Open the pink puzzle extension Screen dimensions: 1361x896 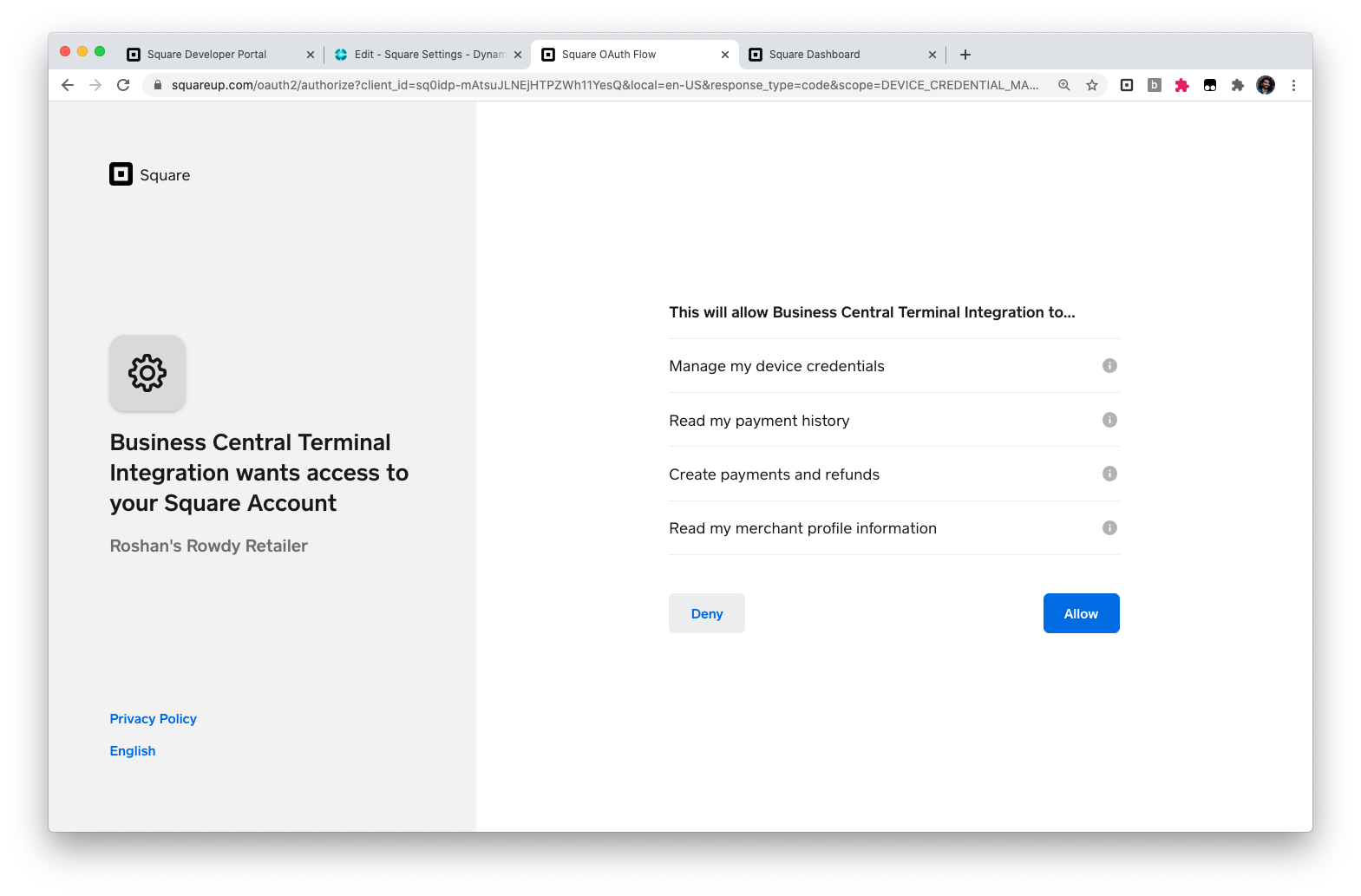point(1182,85)
